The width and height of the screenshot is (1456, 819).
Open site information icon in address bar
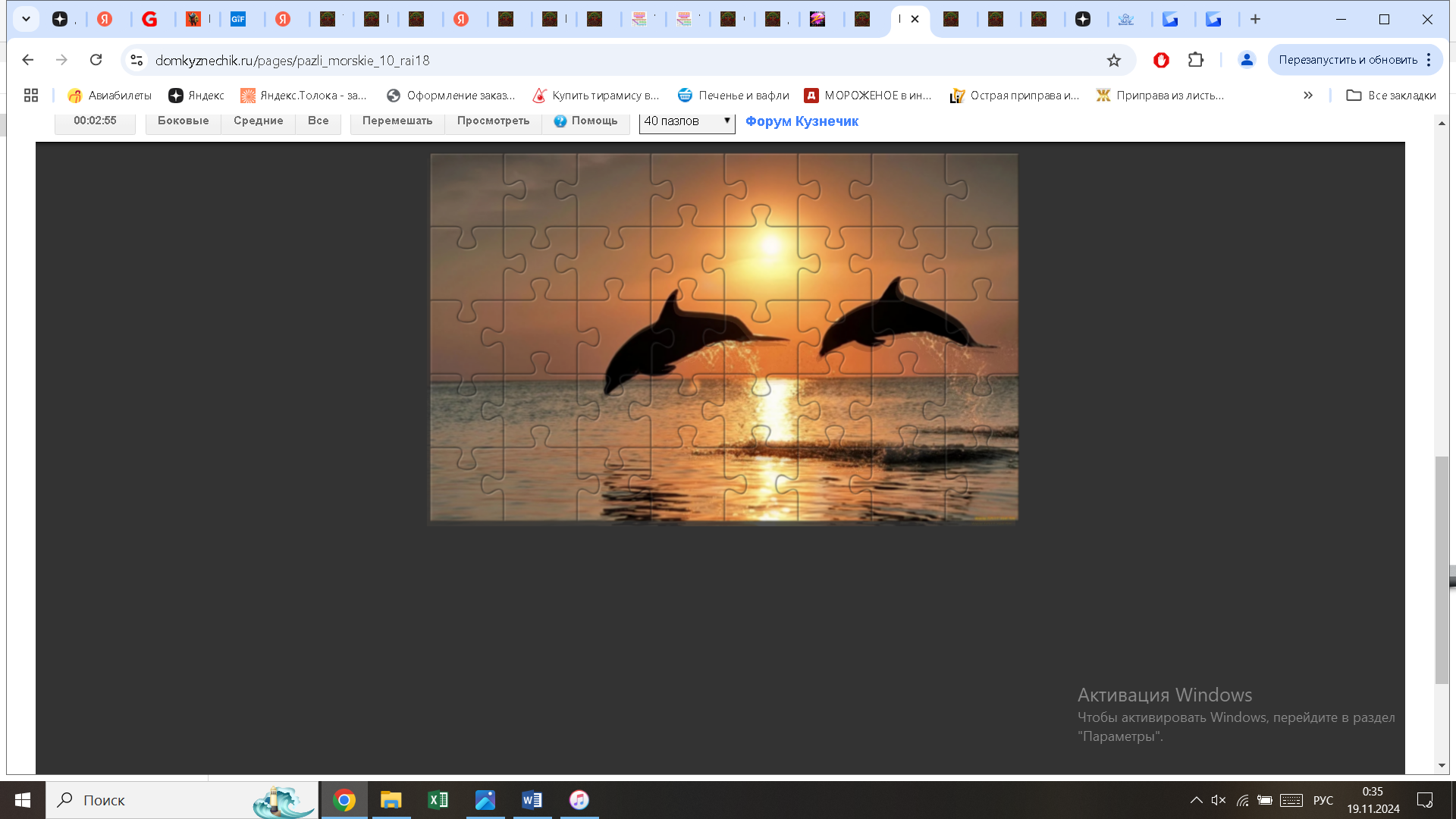[x=136, y=60]
